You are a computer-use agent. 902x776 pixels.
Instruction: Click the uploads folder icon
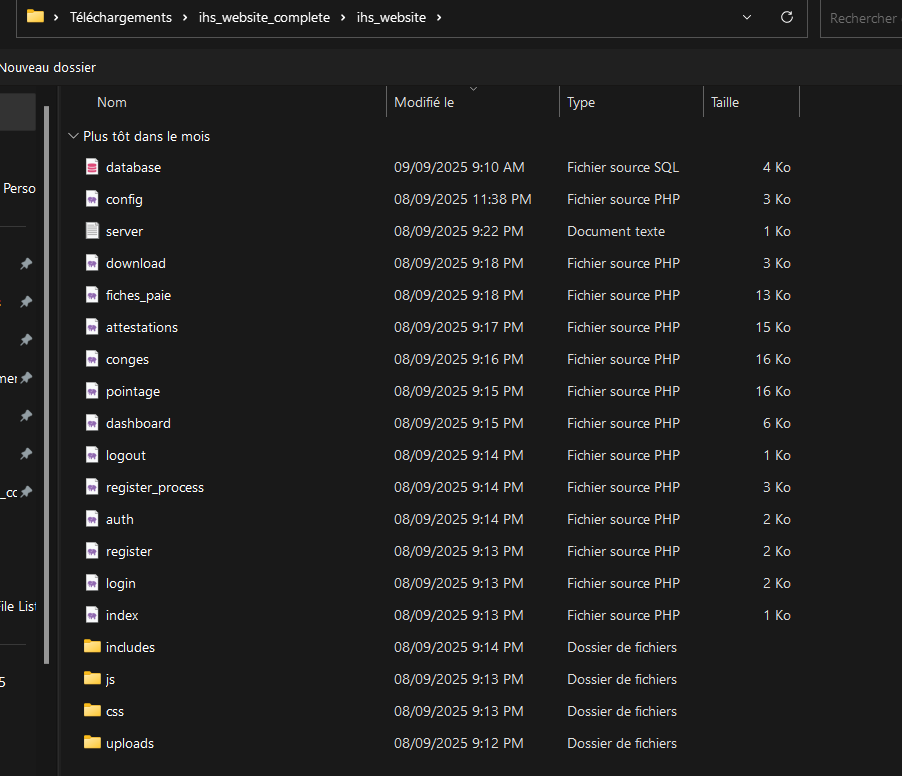(x=92, y=743)
